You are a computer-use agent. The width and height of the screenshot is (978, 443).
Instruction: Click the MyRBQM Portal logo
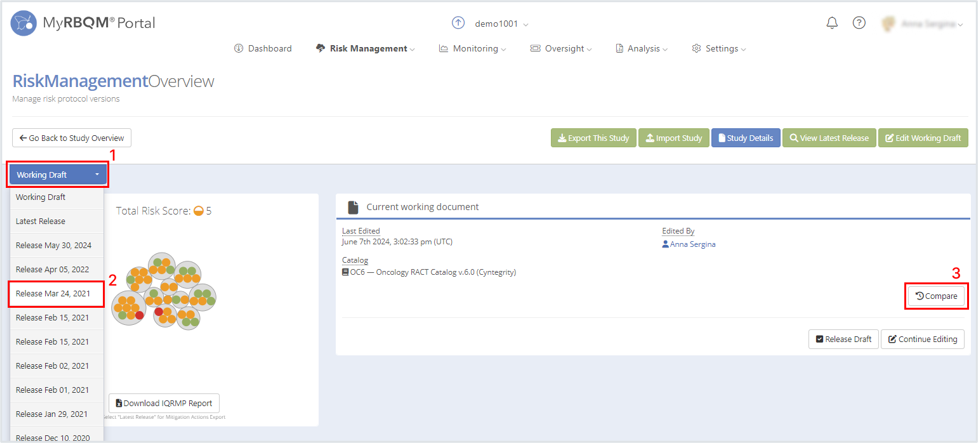83,24
